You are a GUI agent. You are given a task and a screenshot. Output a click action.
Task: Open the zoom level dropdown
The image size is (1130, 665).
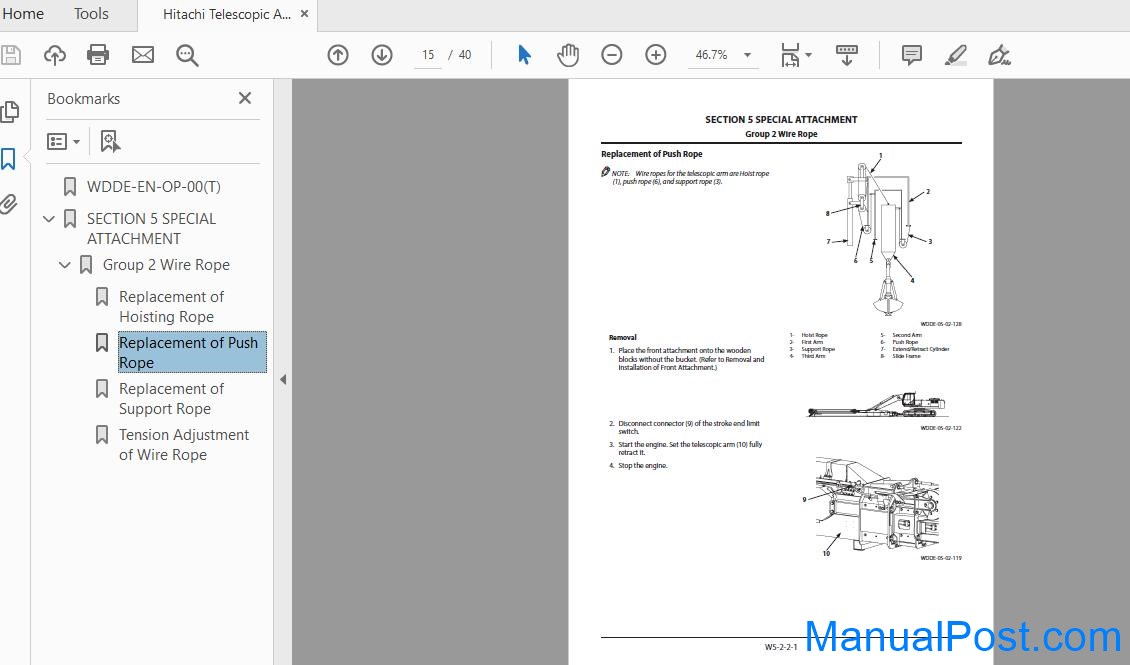click(x=747, y=55)
